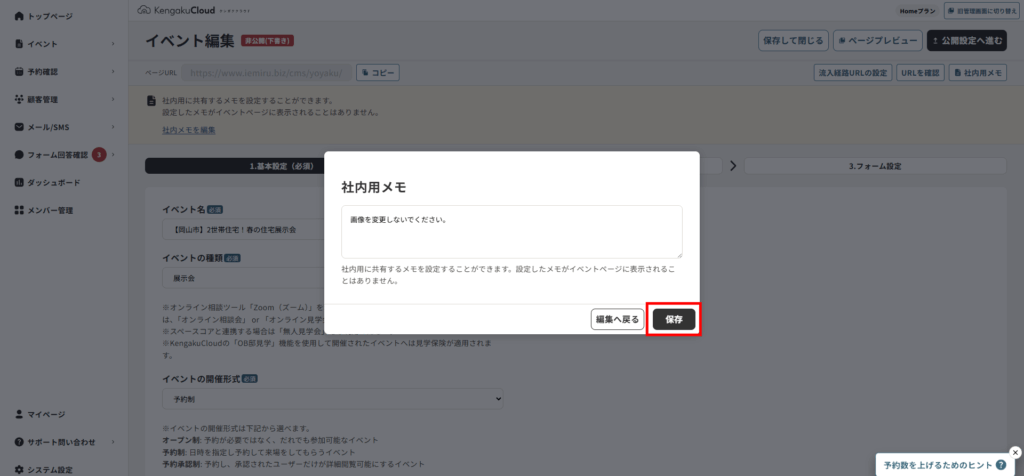Open メンバー管理 grid icon
The height and width of the screenshot is (476, 1024).
point(19,211)
